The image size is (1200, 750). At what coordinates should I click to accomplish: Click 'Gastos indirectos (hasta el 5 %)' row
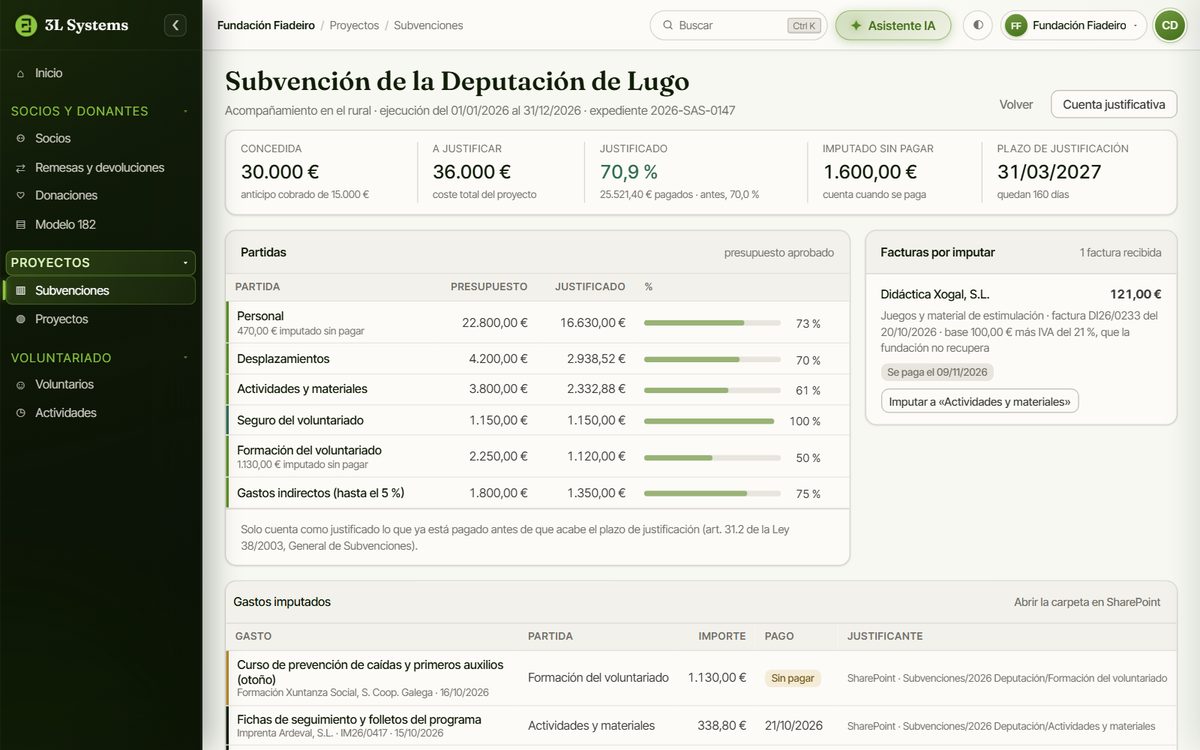pyautogui.click(x=538, y=493)
